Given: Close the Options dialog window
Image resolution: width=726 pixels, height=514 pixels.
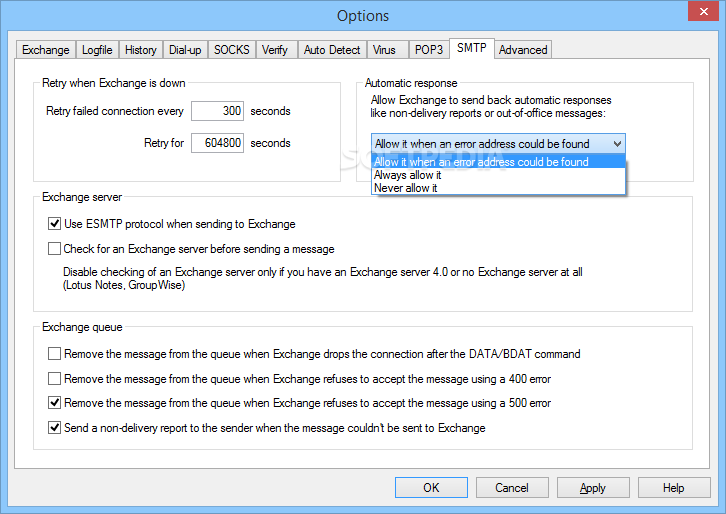Looking at the screenshot, I should [x=703, y=12].
